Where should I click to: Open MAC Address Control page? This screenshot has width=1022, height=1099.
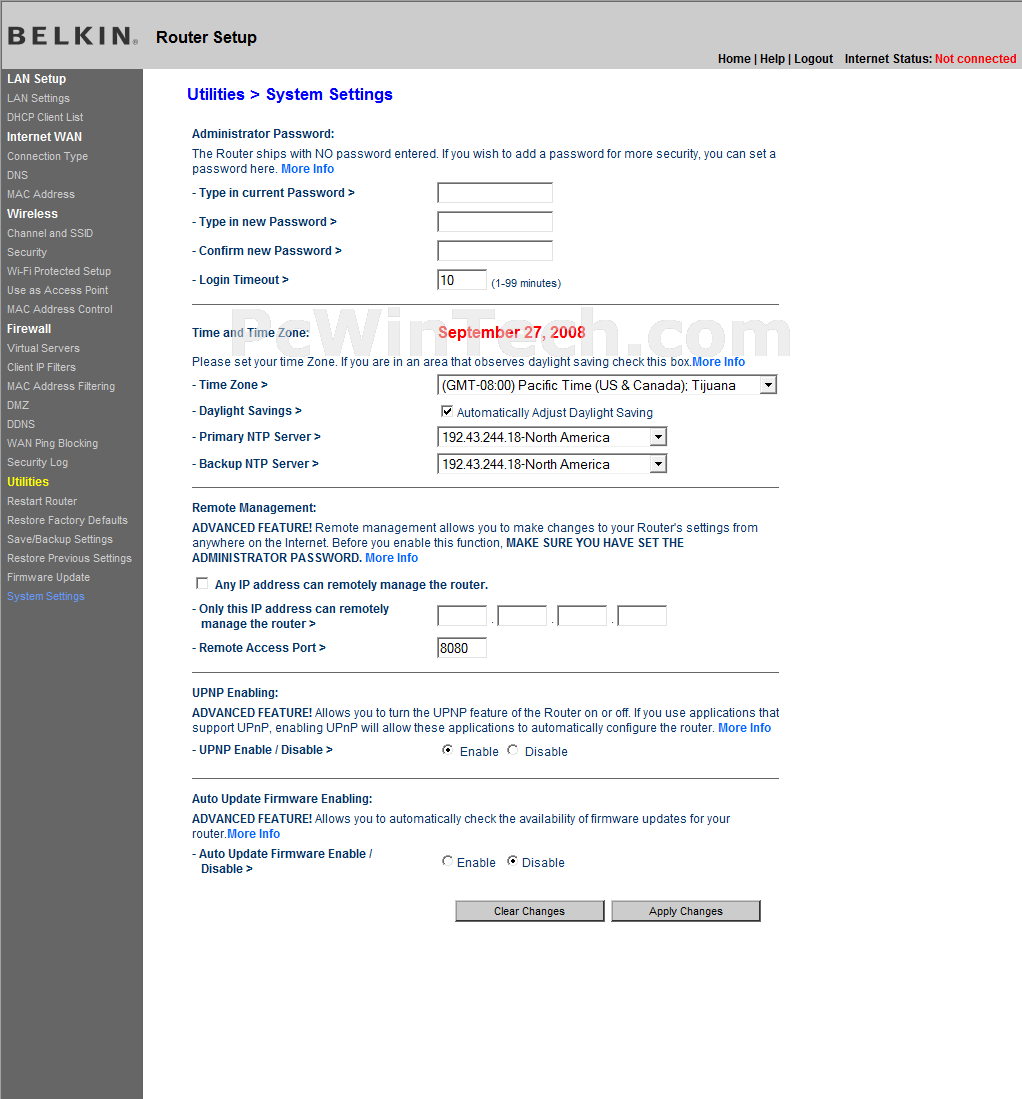[x=60, y=309]
